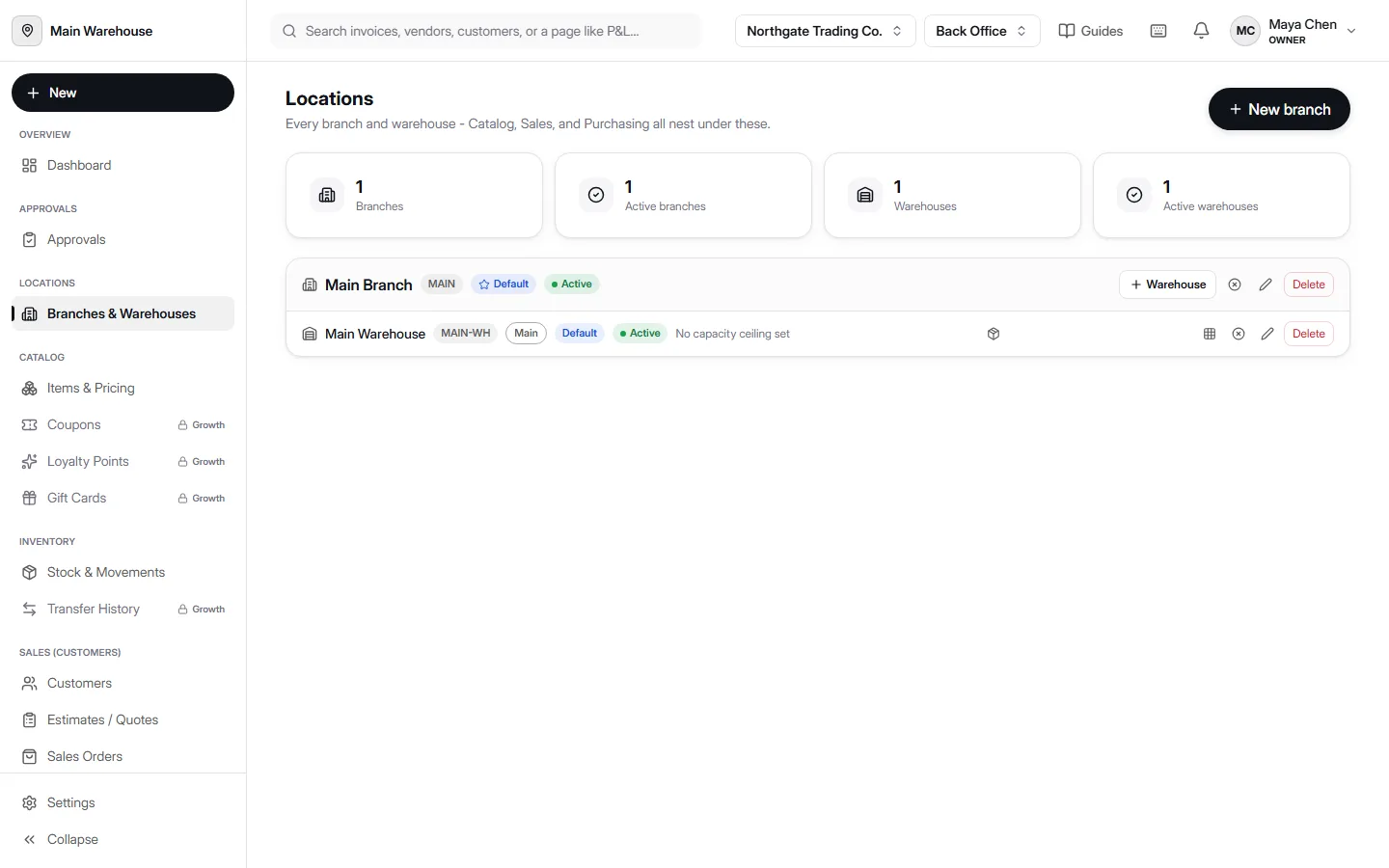Delete the Main Branch
Image resolution: width=1389 pixels, height=868 pixels.
click(1309, 285)
